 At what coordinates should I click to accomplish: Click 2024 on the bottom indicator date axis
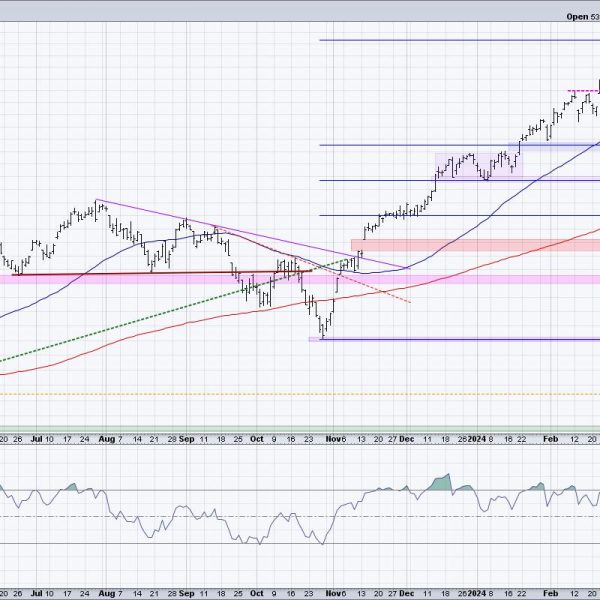478,593
